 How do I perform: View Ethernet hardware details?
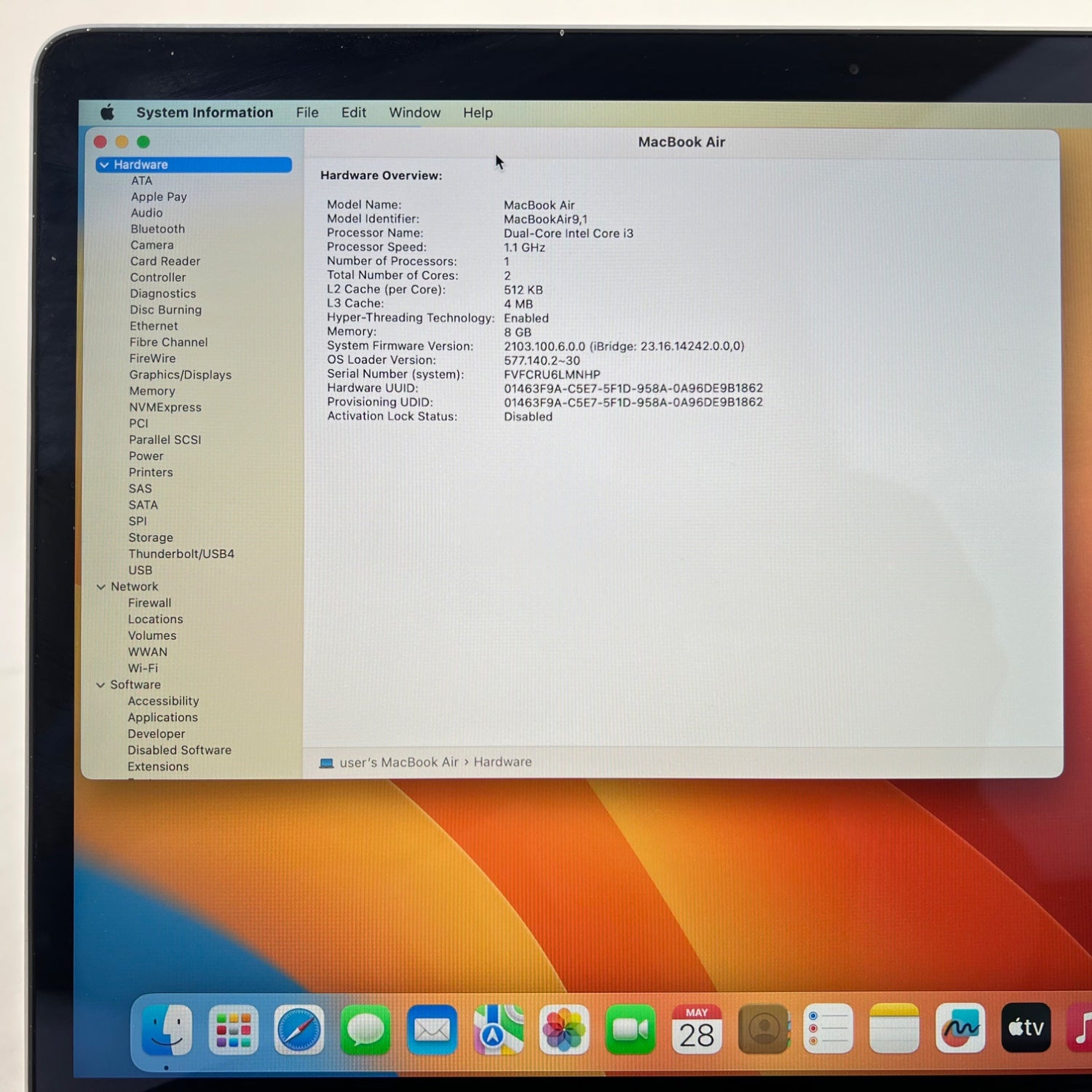point(154,326)
